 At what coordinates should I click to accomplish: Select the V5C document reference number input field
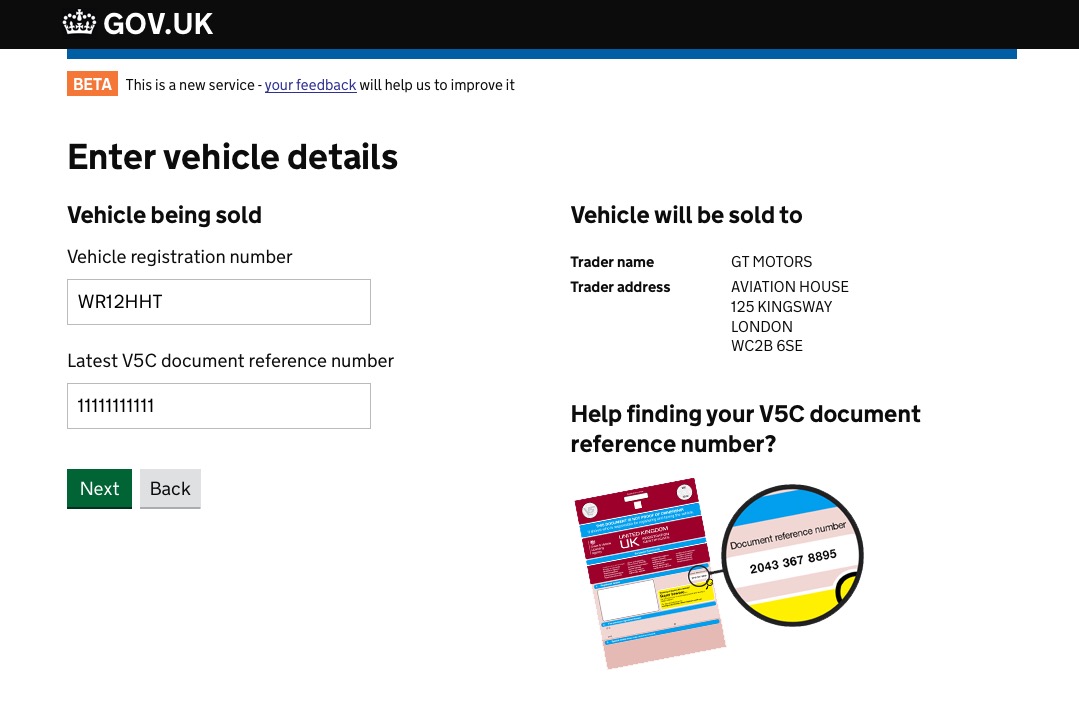[x=218, y=405]
